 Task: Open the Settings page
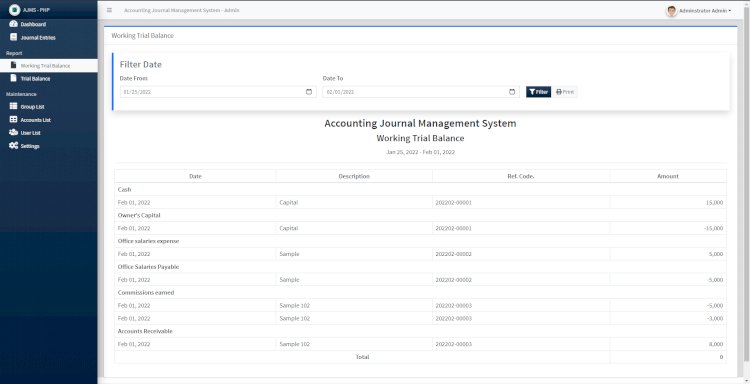tap(49, 146)
